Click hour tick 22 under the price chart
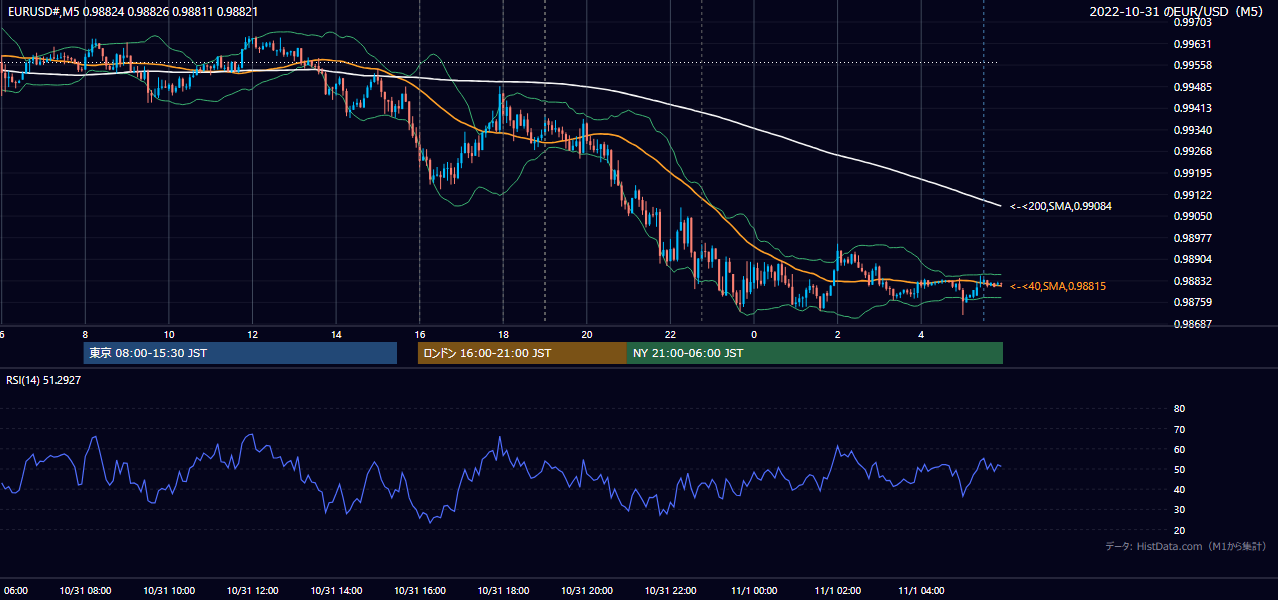The image size is (1278, 600). 670,334
